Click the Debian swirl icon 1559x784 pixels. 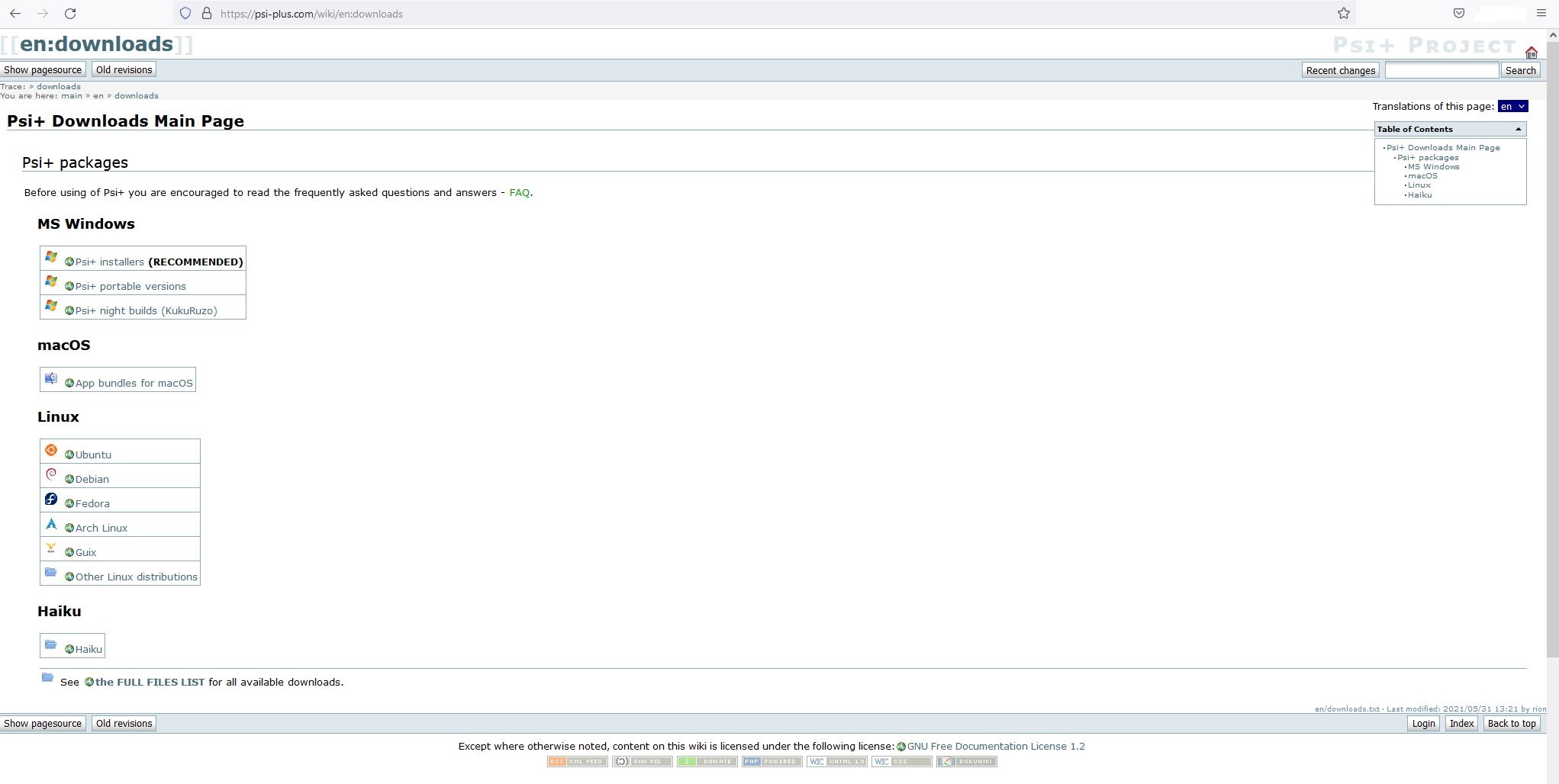(x=51, y=475)
